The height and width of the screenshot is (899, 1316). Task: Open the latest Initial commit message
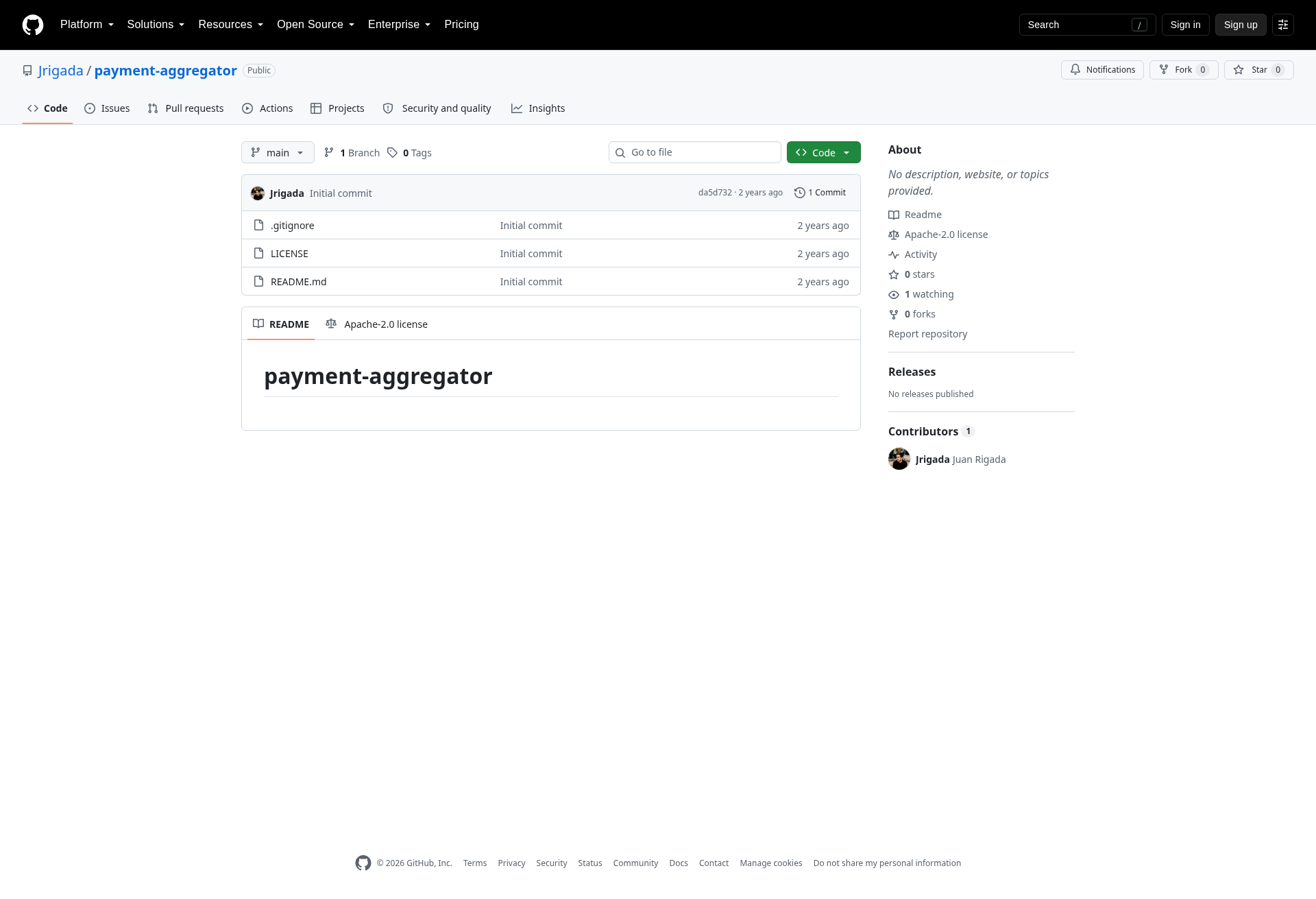click(341, 193)
